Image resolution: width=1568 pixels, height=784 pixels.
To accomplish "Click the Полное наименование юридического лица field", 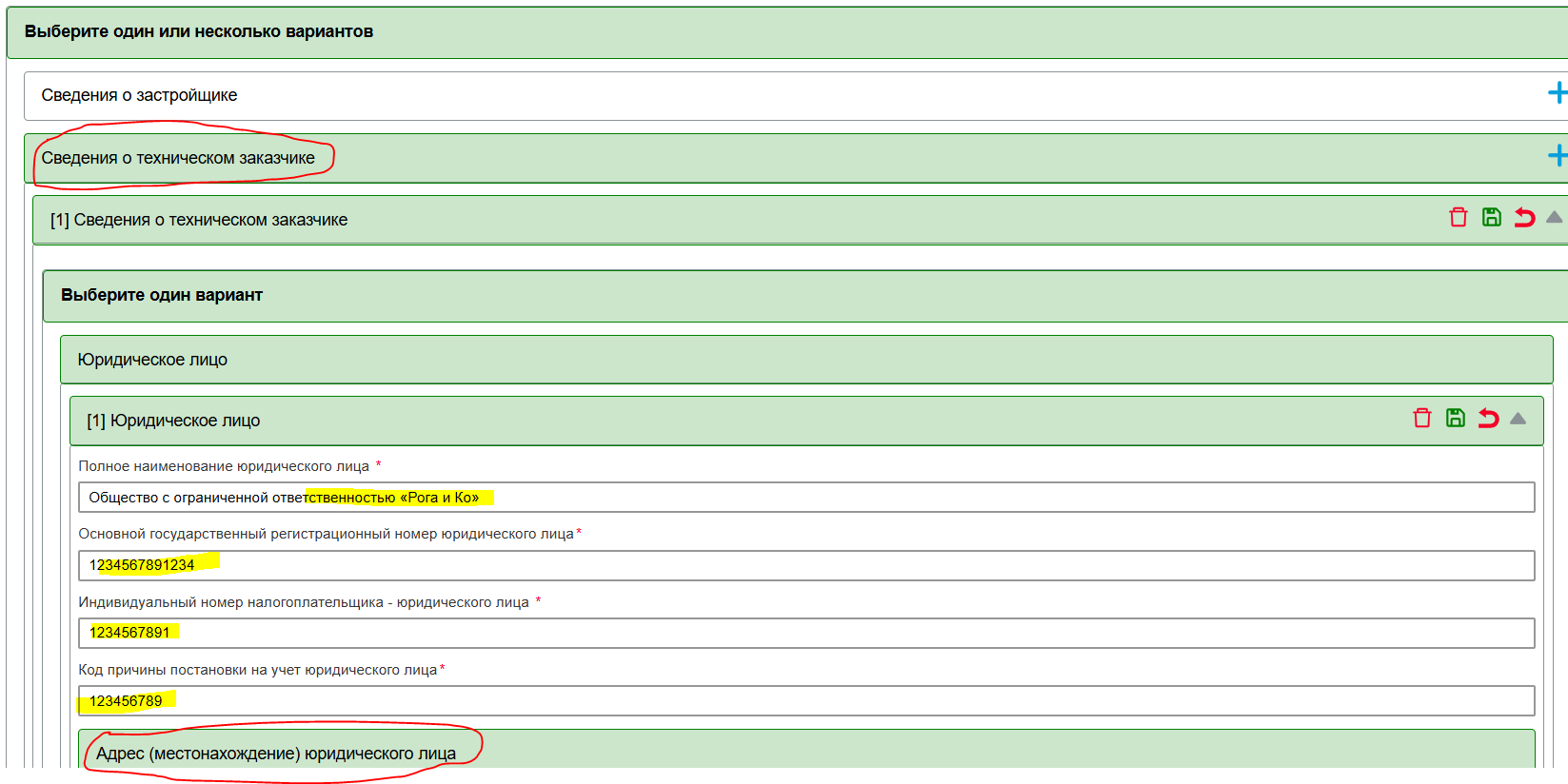I will (805, 498).
